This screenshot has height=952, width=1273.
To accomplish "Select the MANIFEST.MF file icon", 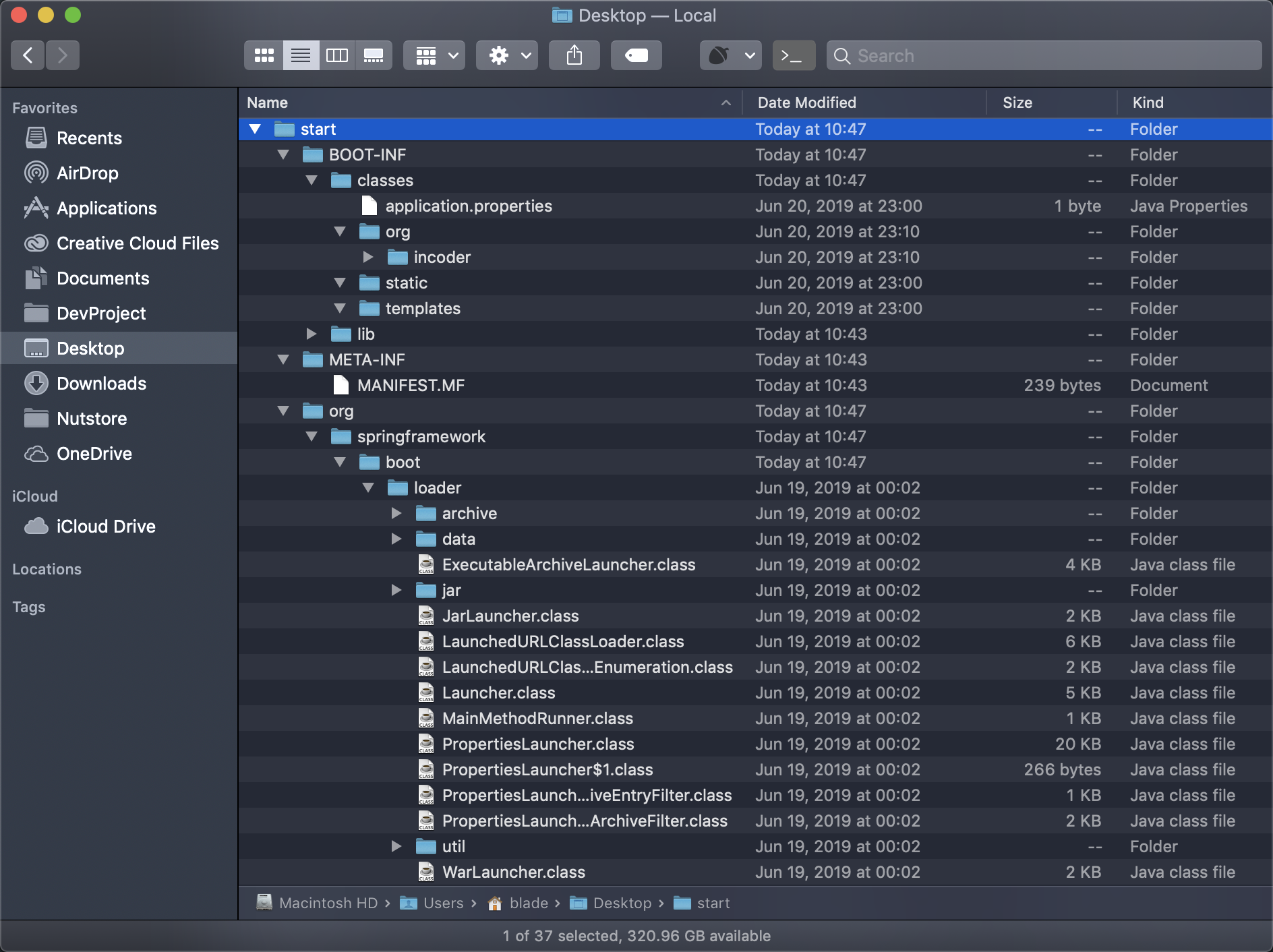I will [x=341, y=385].
